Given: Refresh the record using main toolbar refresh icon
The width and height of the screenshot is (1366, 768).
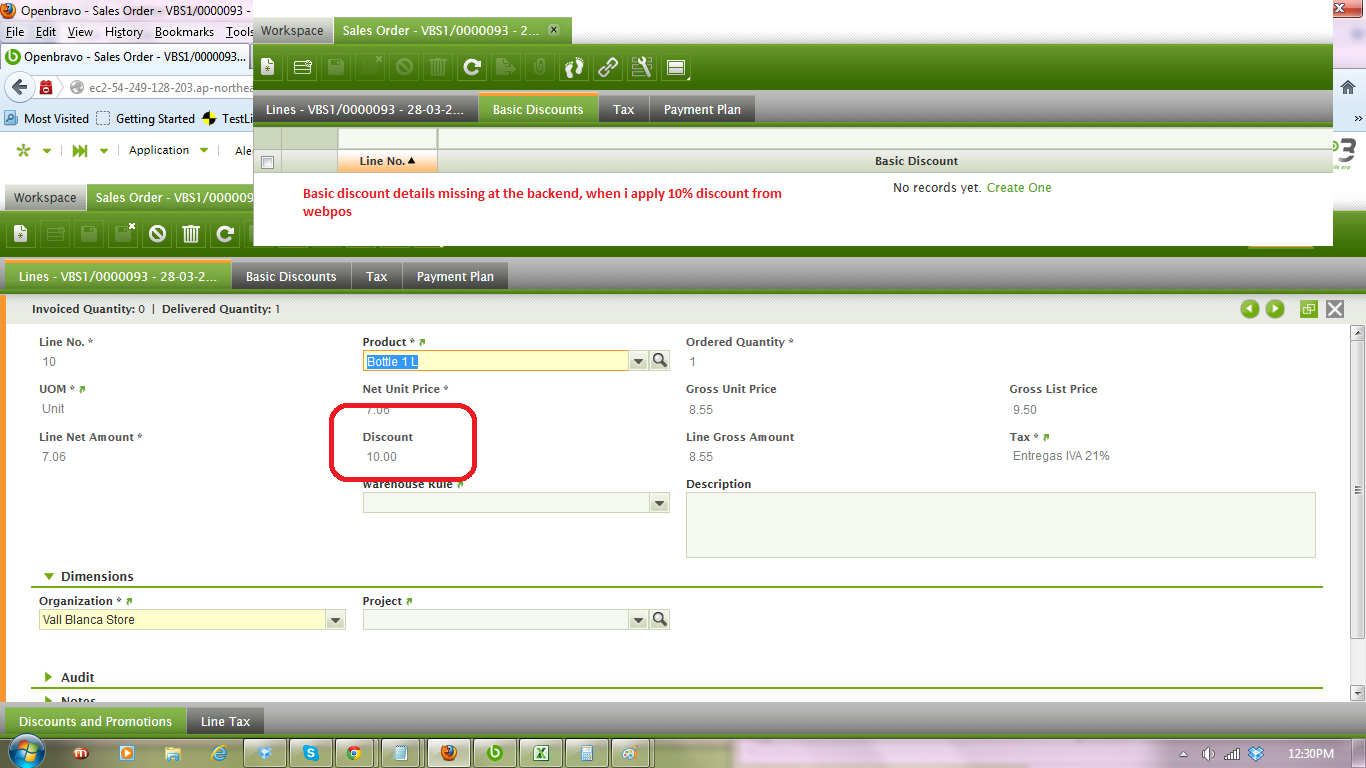Looking at the screenshot, I should (x=225, y=234).
